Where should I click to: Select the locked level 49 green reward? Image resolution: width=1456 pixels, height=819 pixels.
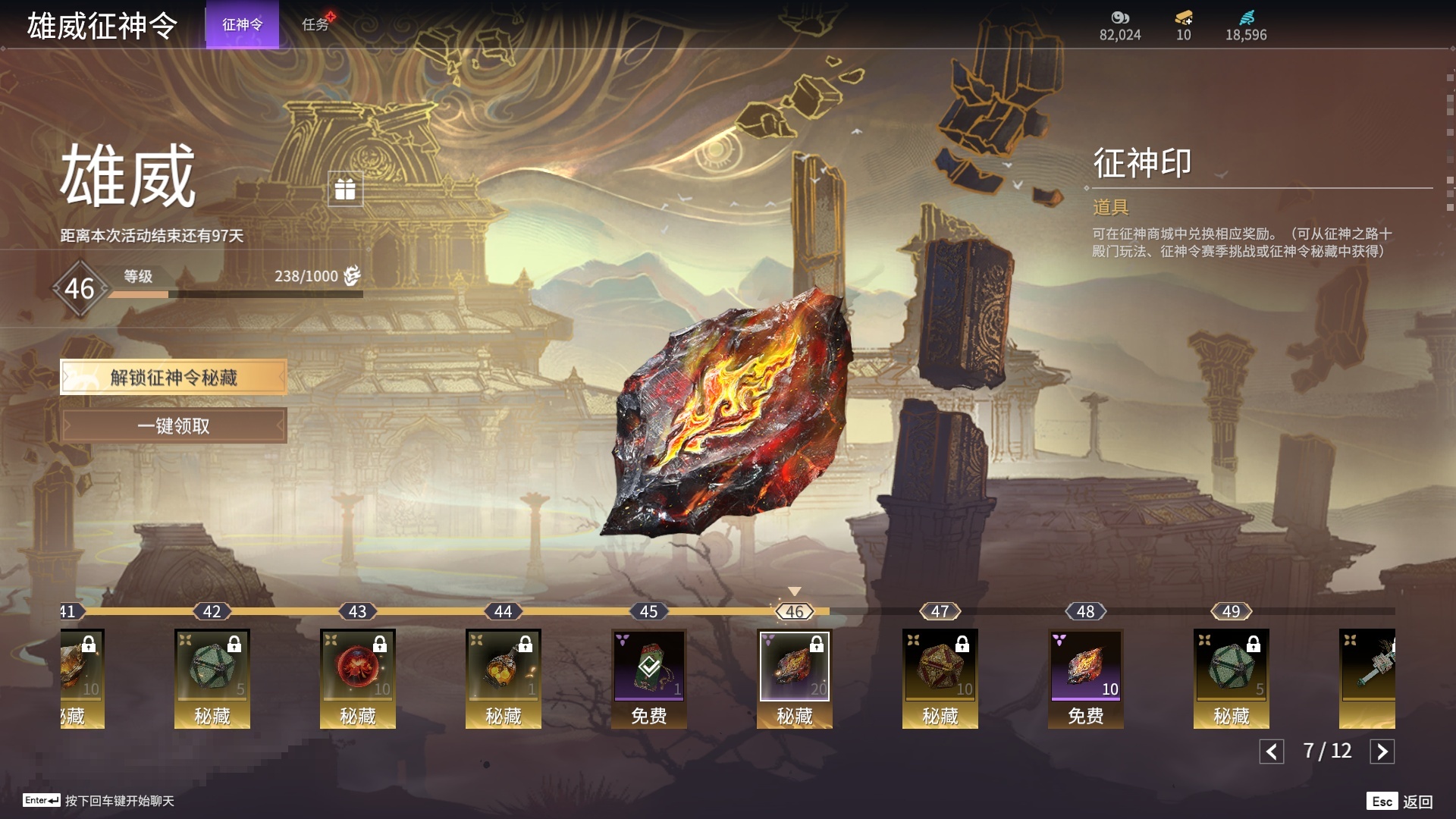pyautogui.click(x=1232, y=679)
